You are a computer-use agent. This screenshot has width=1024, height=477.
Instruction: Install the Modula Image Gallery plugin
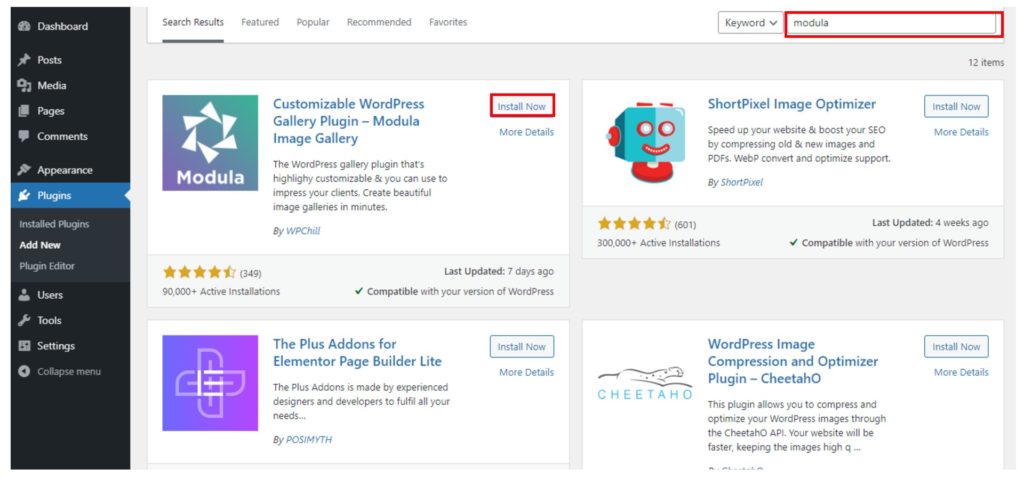(x=522, y=106)
